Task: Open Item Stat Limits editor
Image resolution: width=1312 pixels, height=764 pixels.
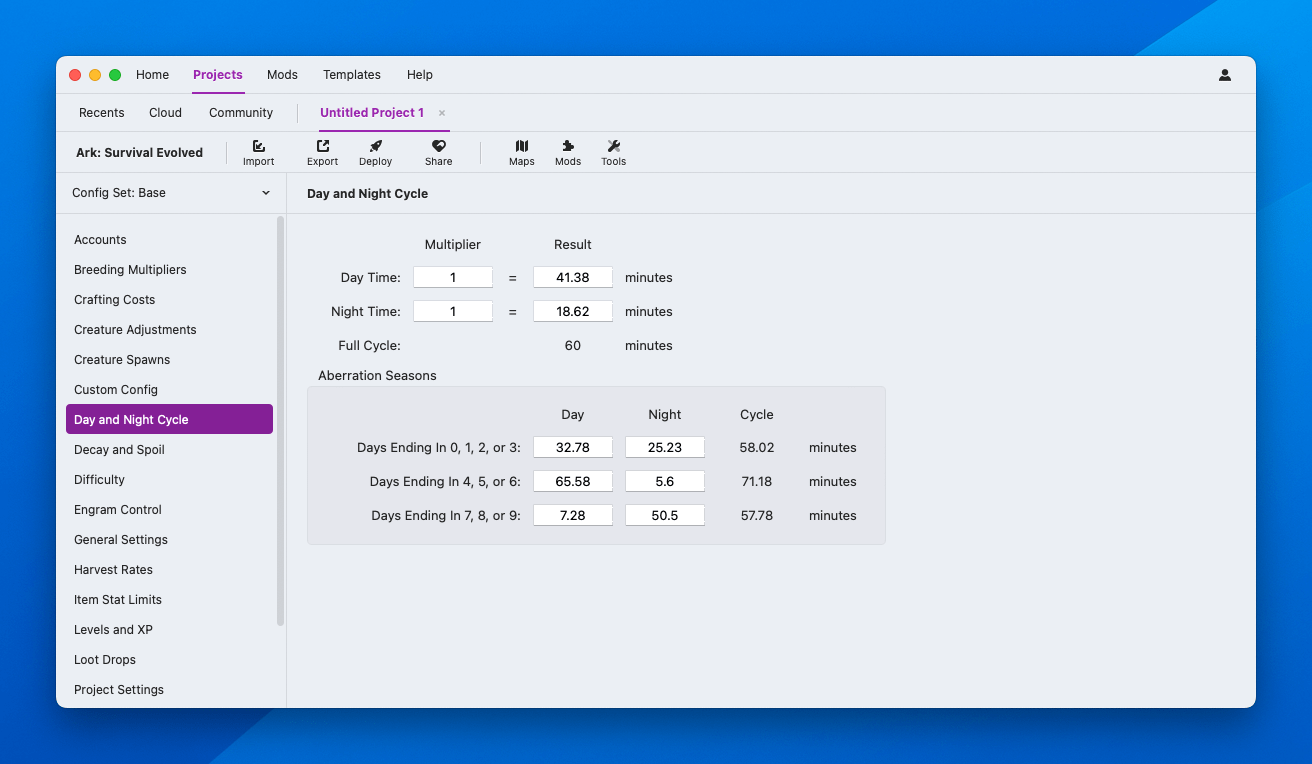Action: [x=169, y=600]
